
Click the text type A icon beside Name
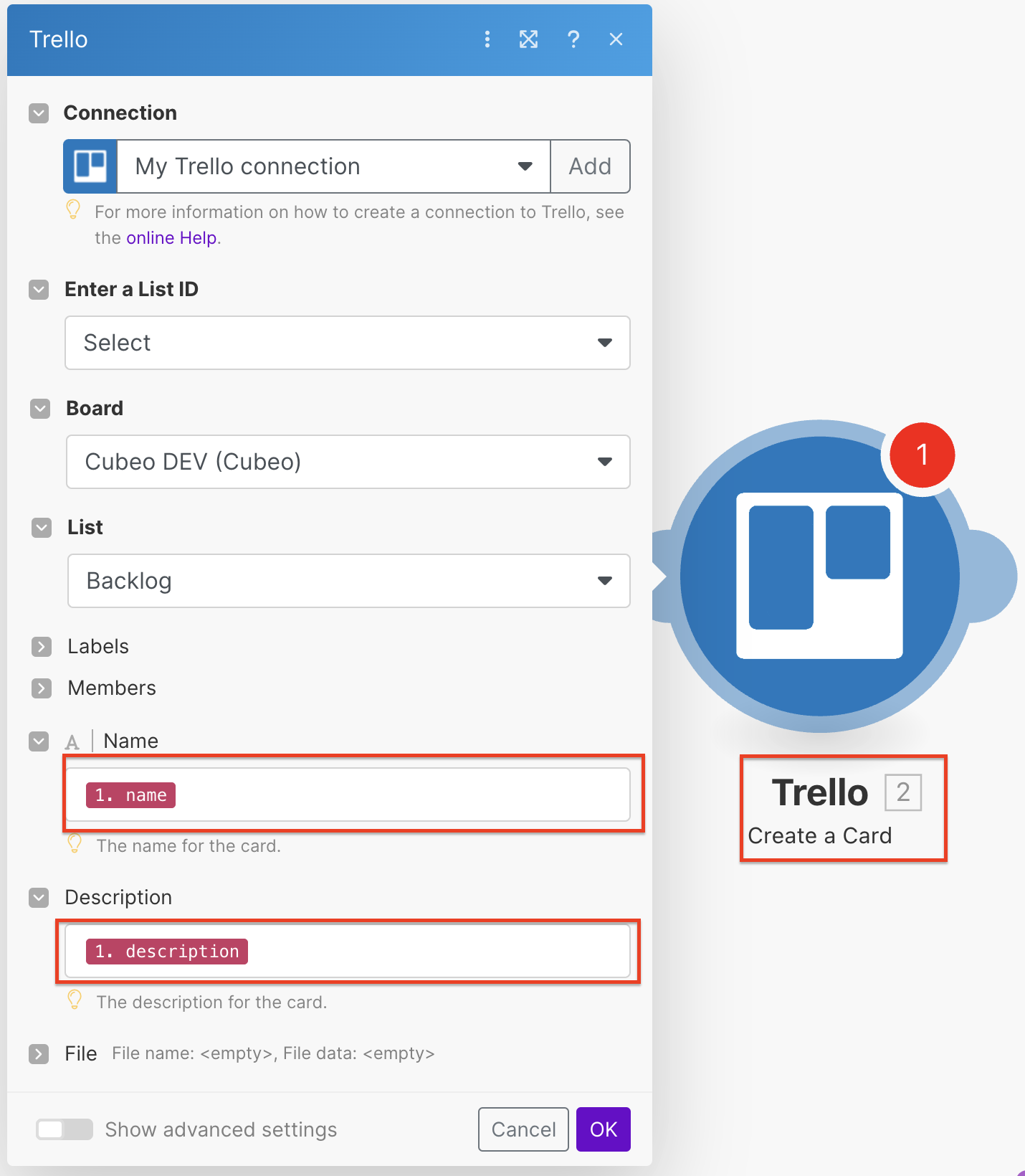[72, 741]
